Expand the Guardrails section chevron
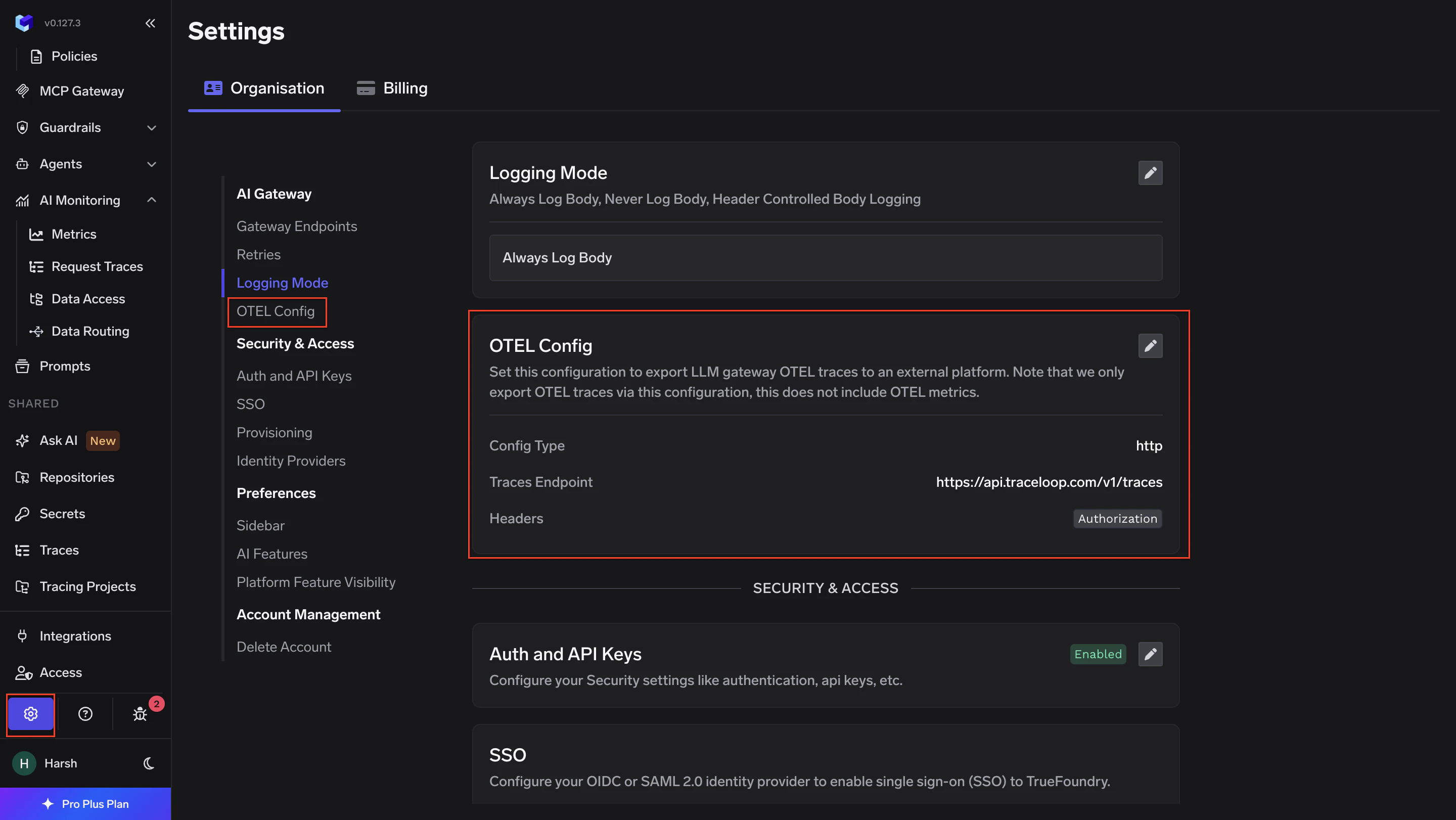This screenshot has width=1456, height=820. (x=152, y=128)
